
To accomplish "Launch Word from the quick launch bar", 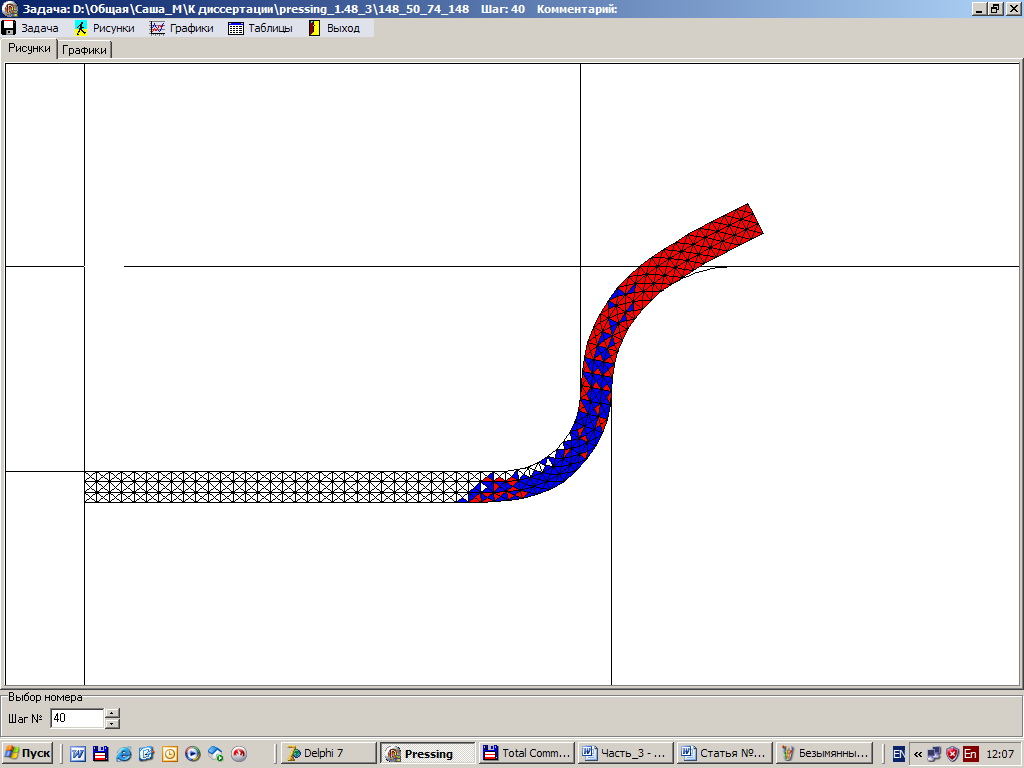I will (78, 754).
